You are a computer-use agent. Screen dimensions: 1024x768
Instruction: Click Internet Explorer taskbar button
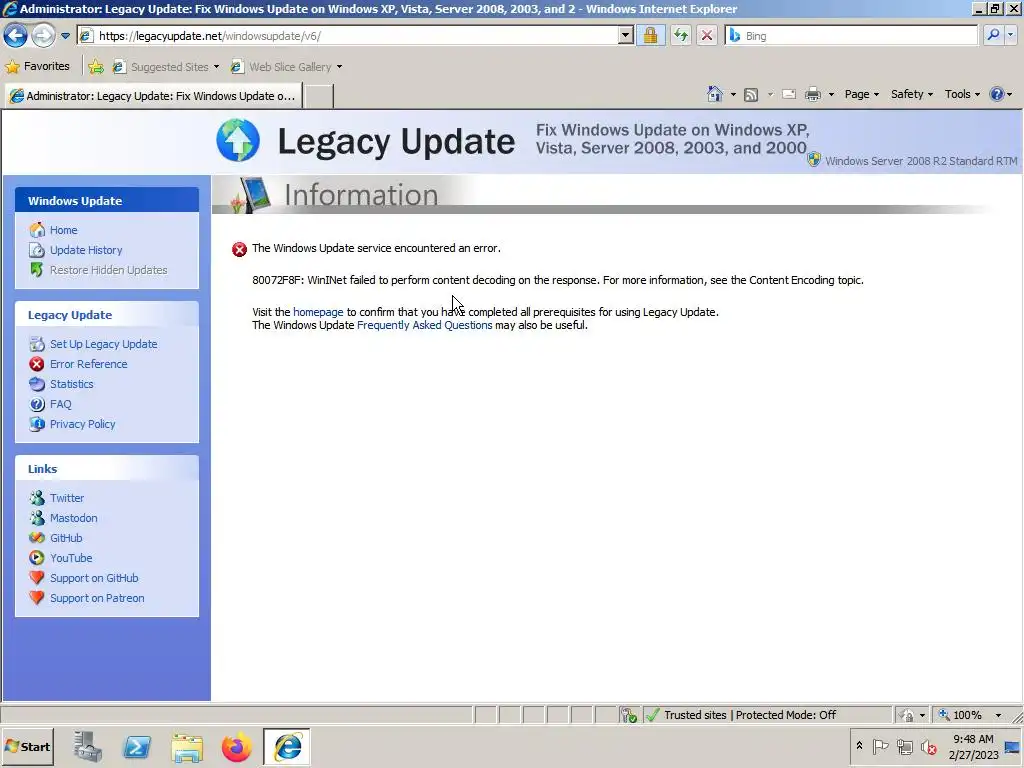(x=287, y=747)
